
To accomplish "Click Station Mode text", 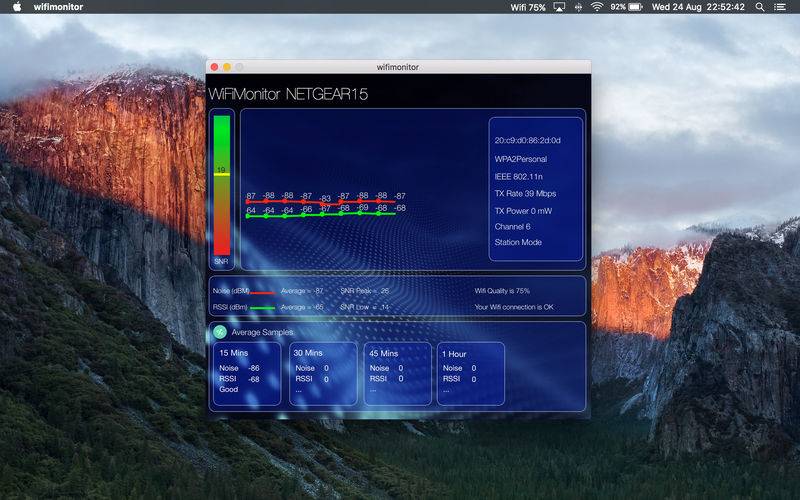I will click(x=518, y=242).
